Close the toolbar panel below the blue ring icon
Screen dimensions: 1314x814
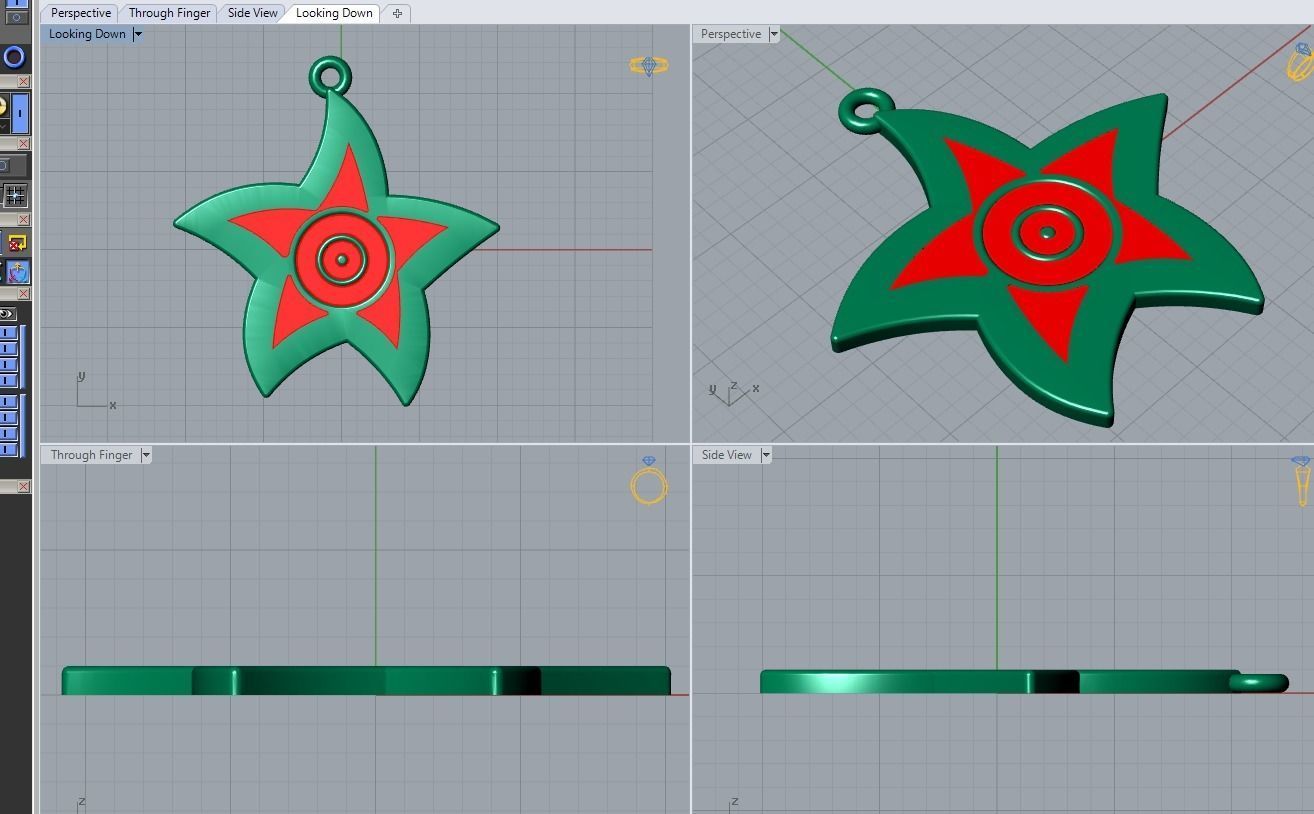click(x=23, y=82)
